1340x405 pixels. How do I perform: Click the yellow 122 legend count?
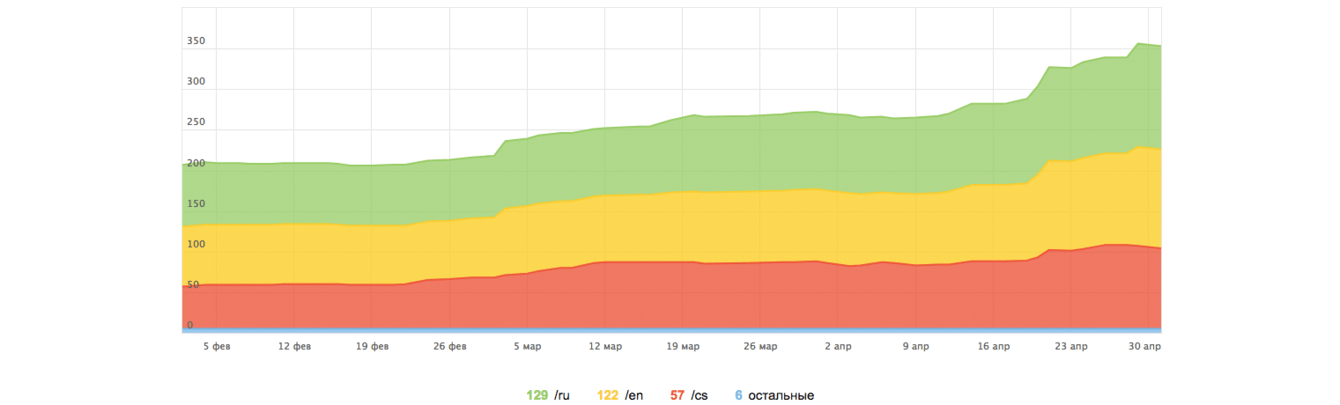[607, 396]
